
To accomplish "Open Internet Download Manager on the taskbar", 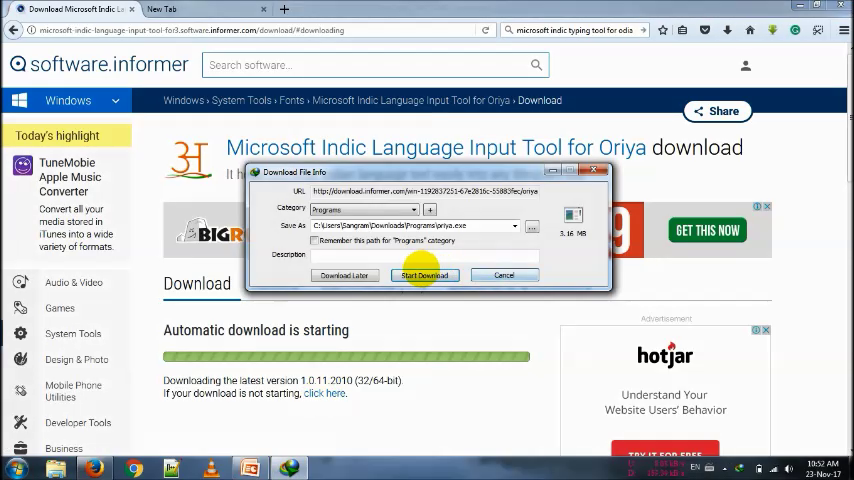I will pyautogui.click(x=289, y=469).
